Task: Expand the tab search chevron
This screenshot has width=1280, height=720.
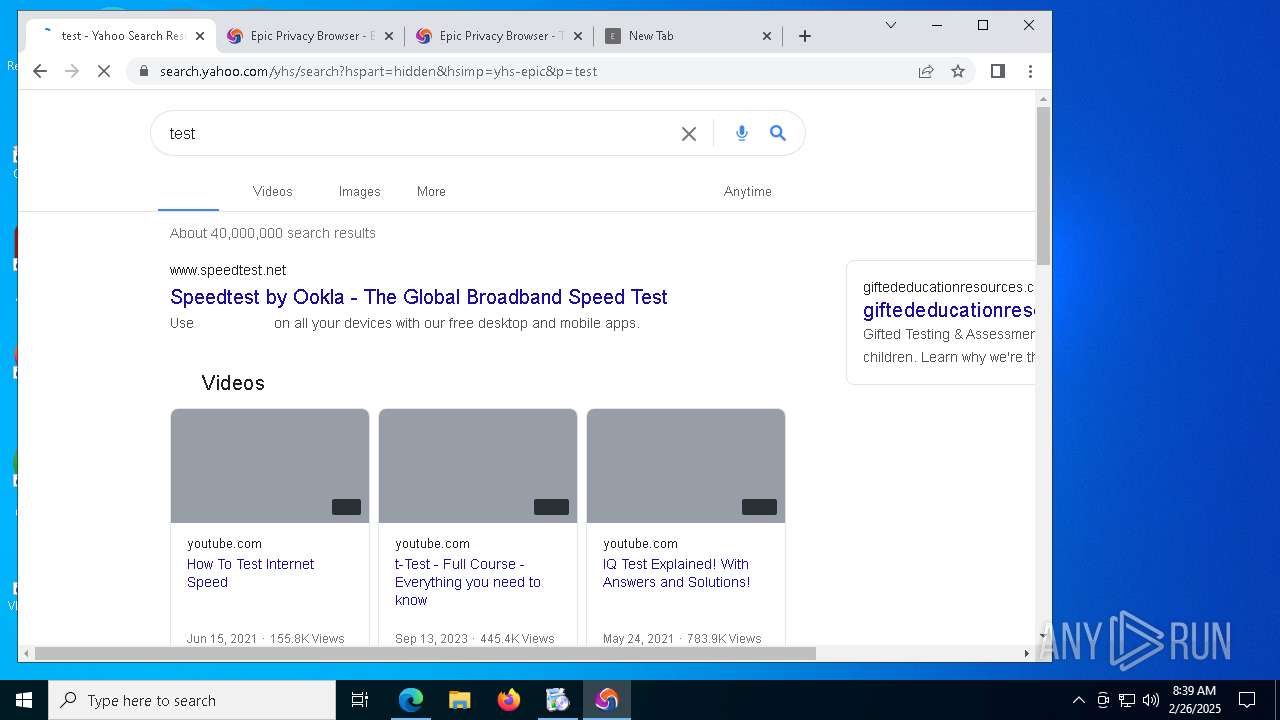Action: [891, 25]
